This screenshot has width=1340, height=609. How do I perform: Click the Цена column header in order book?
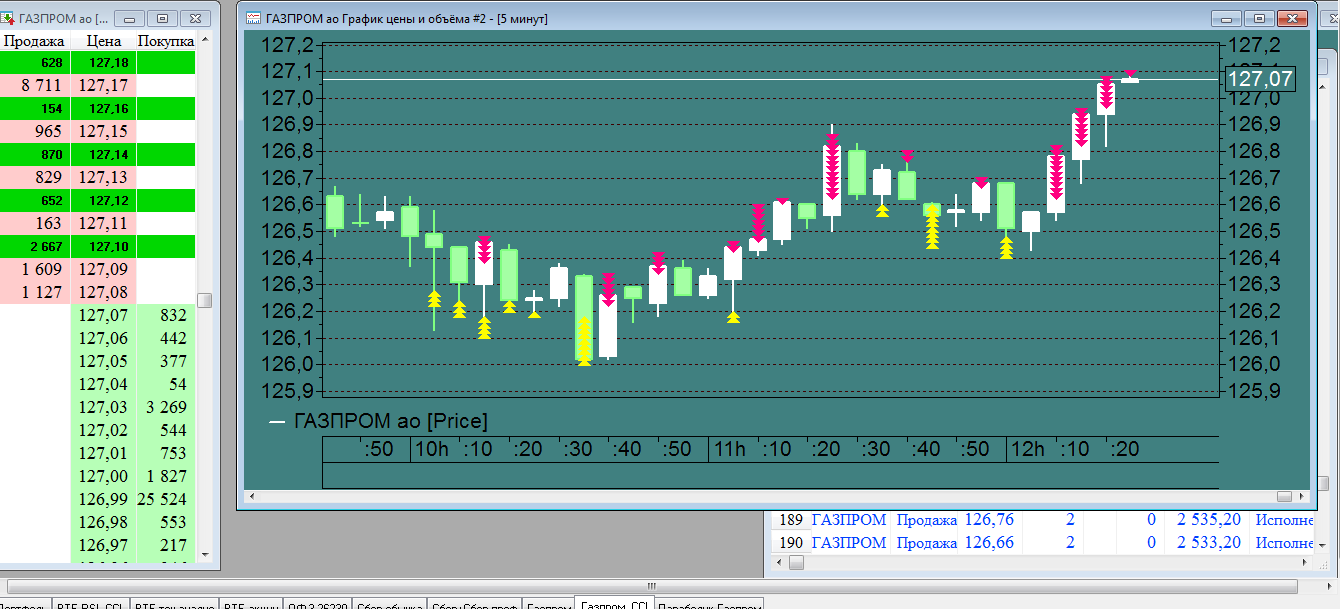104,41
